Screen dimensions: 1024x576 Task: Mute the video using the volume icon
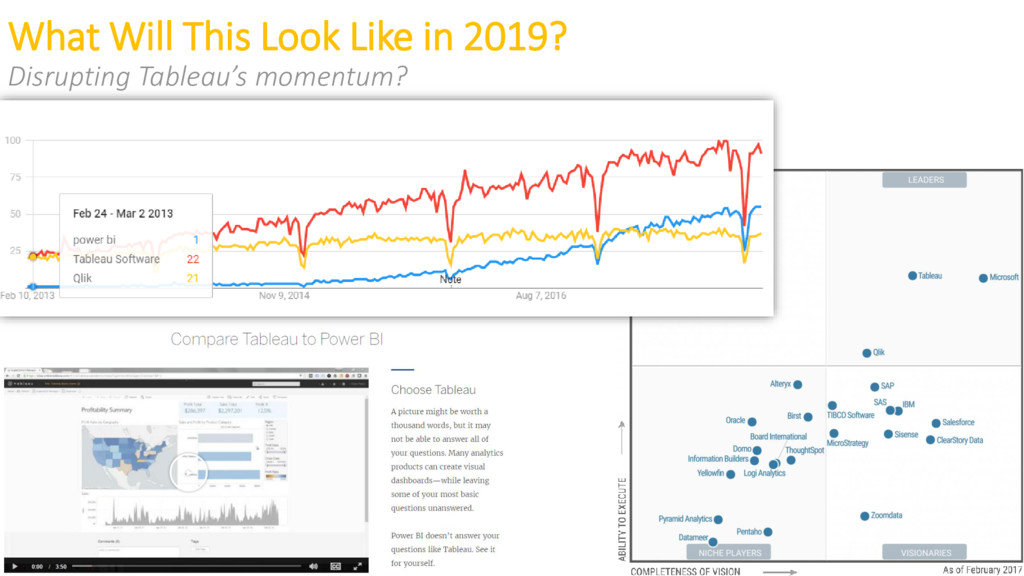coord(313,566)
